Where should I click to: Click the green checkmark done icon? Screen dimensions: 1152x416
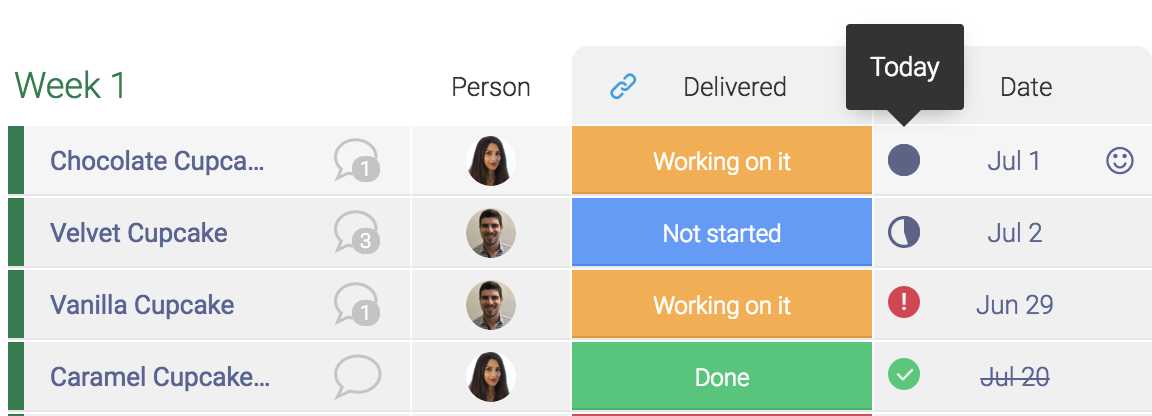pos(904,375)
